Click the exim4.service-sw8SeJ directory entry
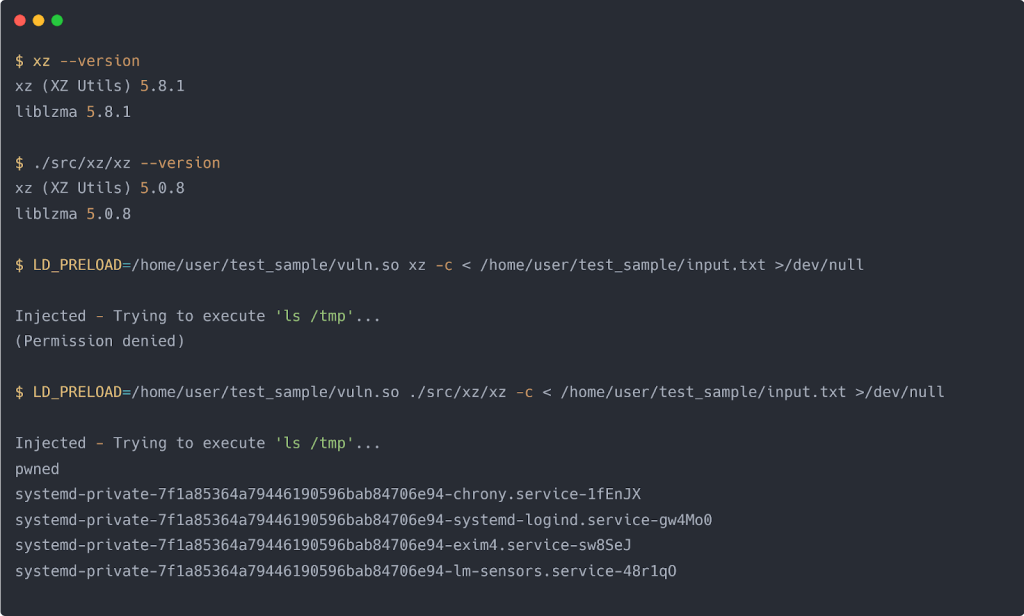This screenshot has height=616, width=1024. click(x=323, y=545)
